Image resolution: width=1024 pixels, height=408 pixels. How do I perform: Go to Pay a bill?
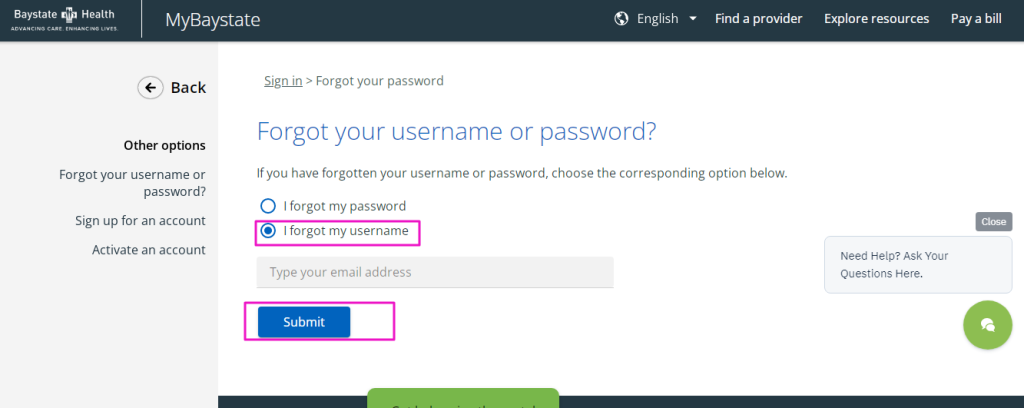(x=976, y=19)
